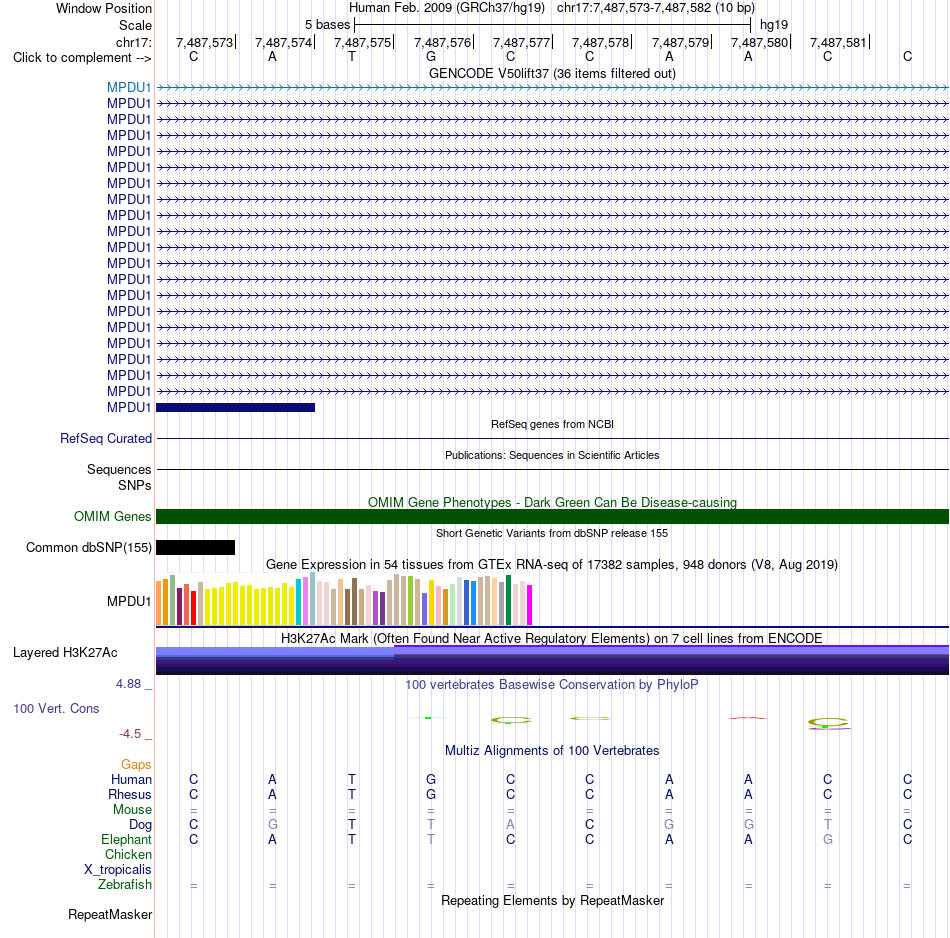Click the Multiz Alignments of 100 Vertebrates title

click(552, 750)
